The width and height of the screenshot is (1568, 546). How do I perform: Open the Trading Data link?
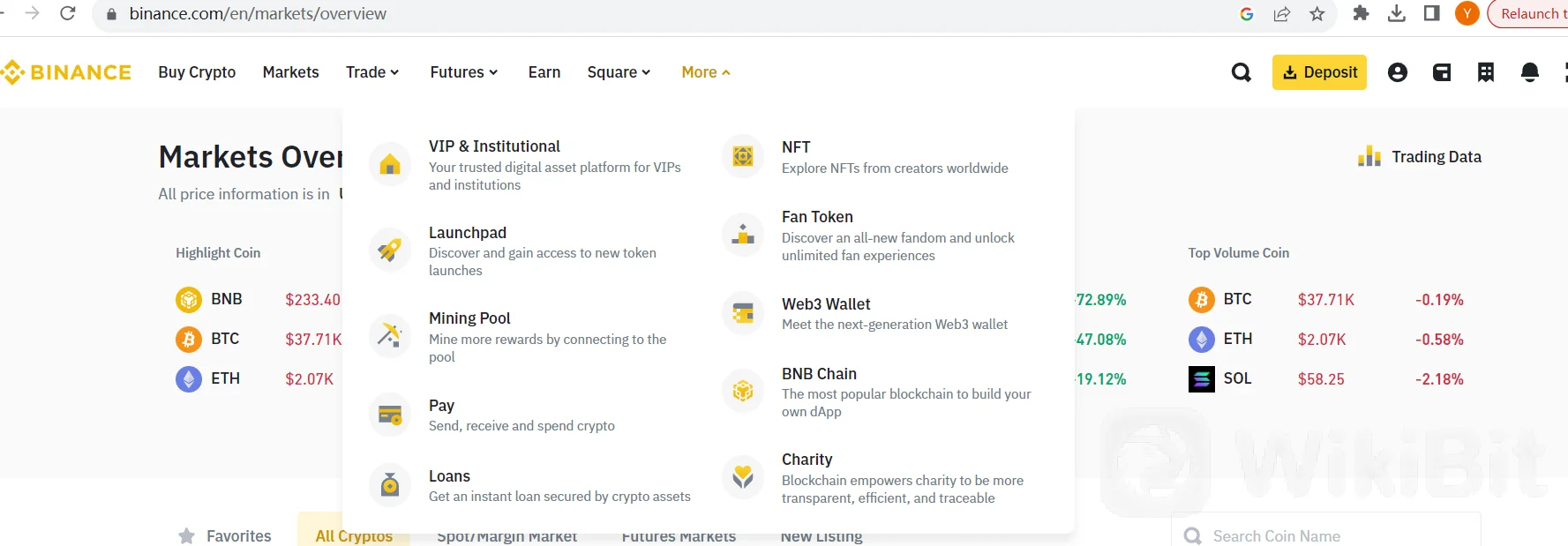pyautogui.click(x=1420, y=157)
